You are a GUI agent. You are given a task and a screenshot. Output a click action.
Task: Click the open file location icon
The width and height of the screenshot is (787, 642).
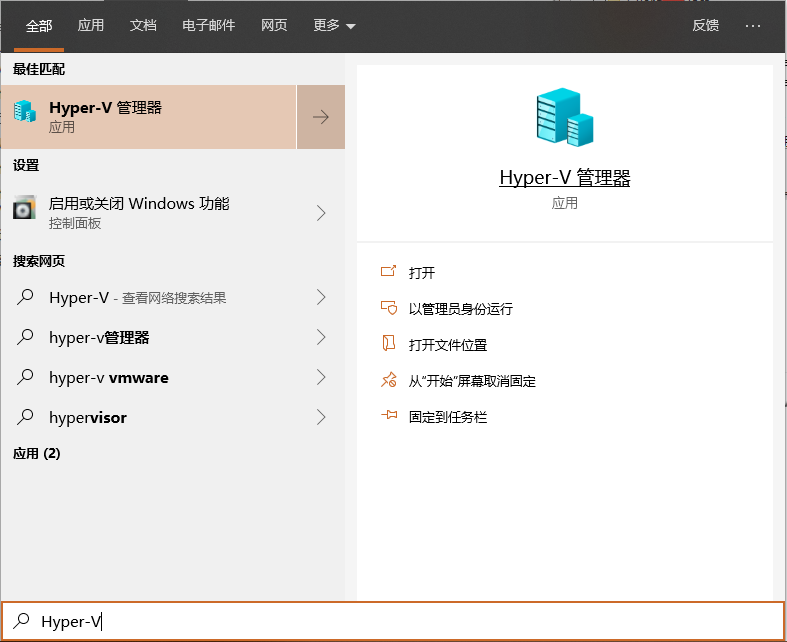(388, 344)
